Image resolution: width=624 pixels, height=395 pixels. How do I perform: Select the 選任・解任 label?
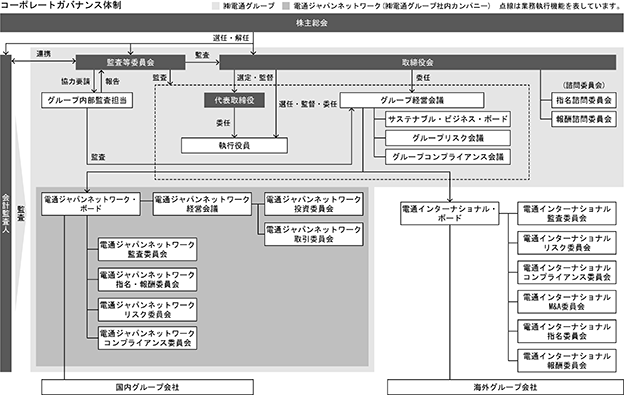pos(231,38)
